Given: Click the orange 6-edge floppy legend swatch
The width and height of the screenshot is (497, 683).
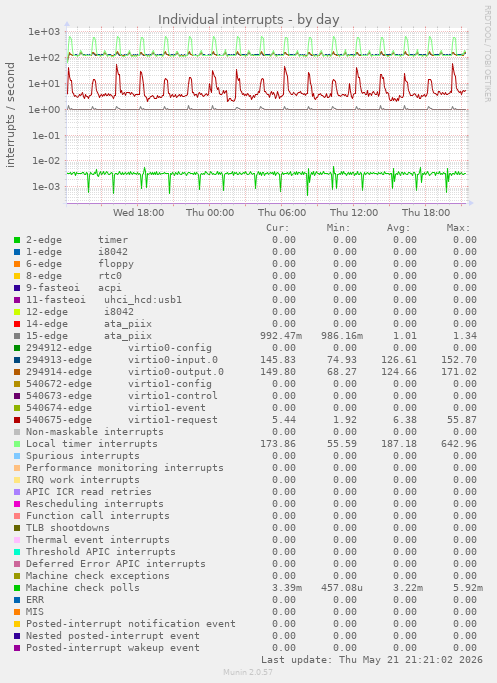Looking at the screenshot, I should point(17,264).
